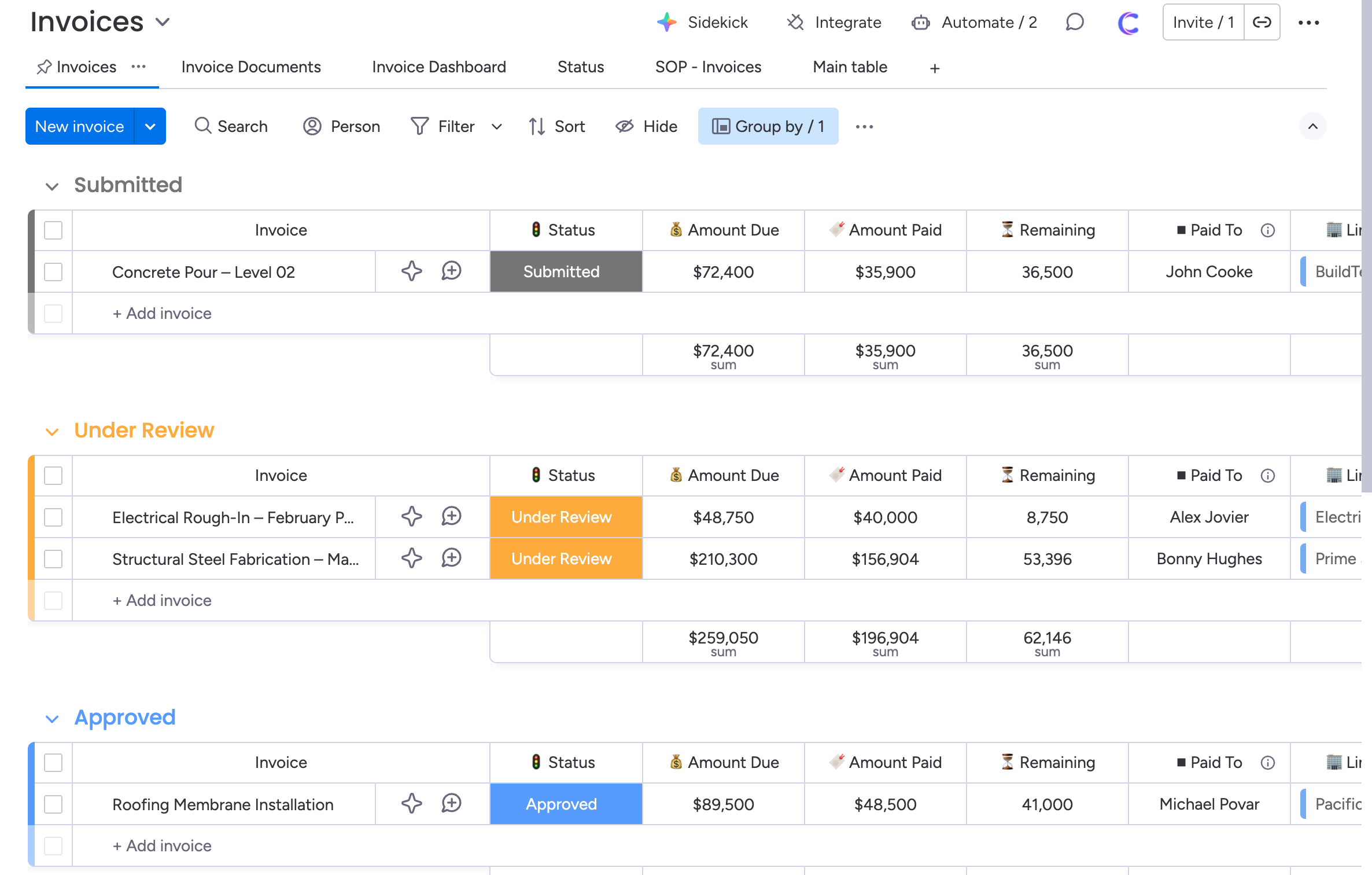Click AI sparkle on Concrete Pour row
Viewport: 1372px width, 875px height.
(x=411, y=271)
